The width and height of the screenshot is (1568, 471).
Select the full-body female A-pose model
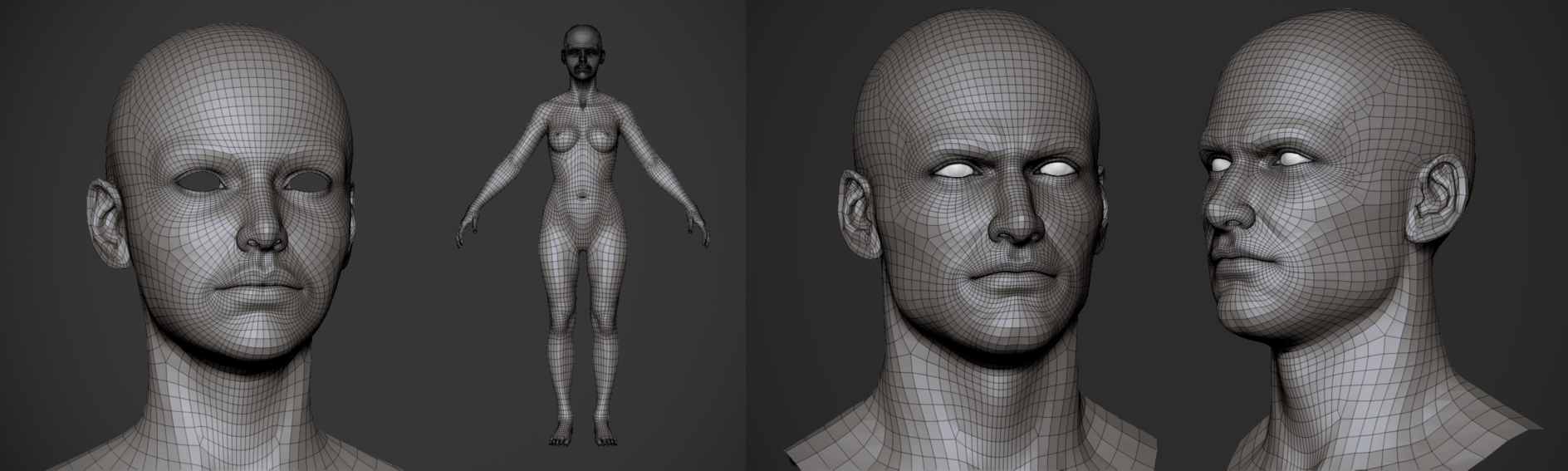click(584, 234)
